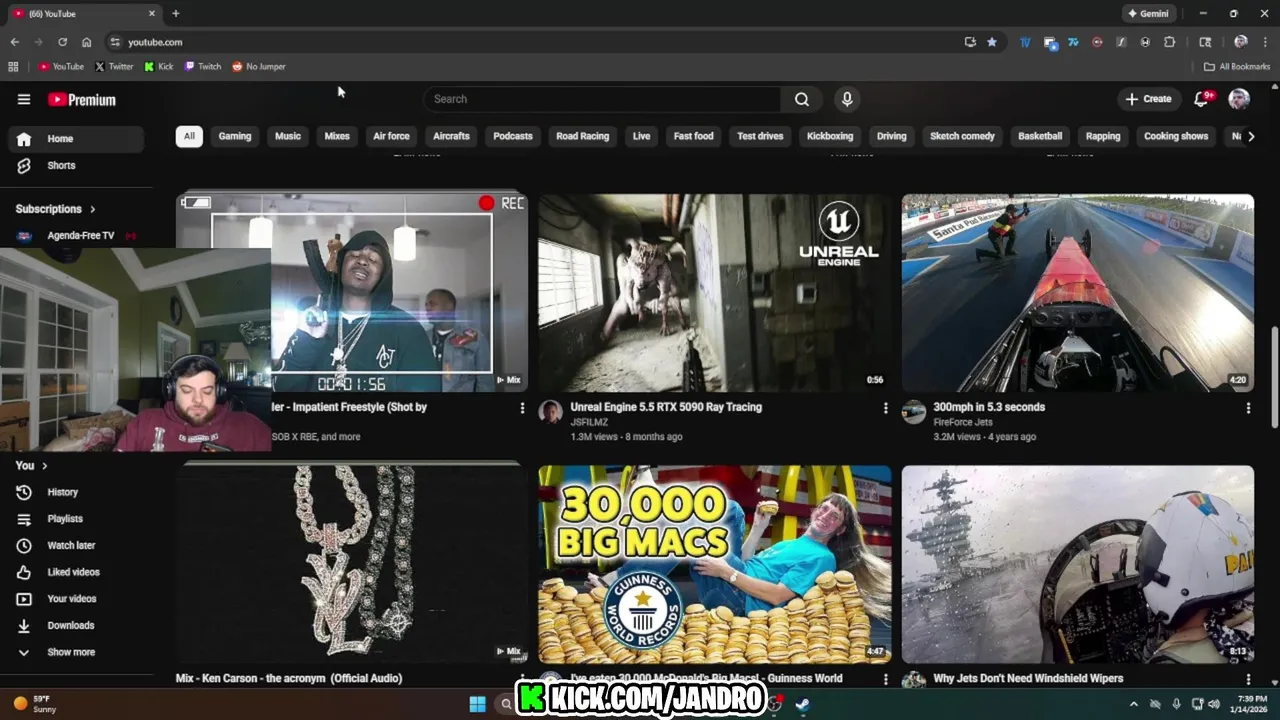Viewport: 1280px width, 720px height.
Task: Open the weather widget on the taskbar
Action: pos(36,704)
